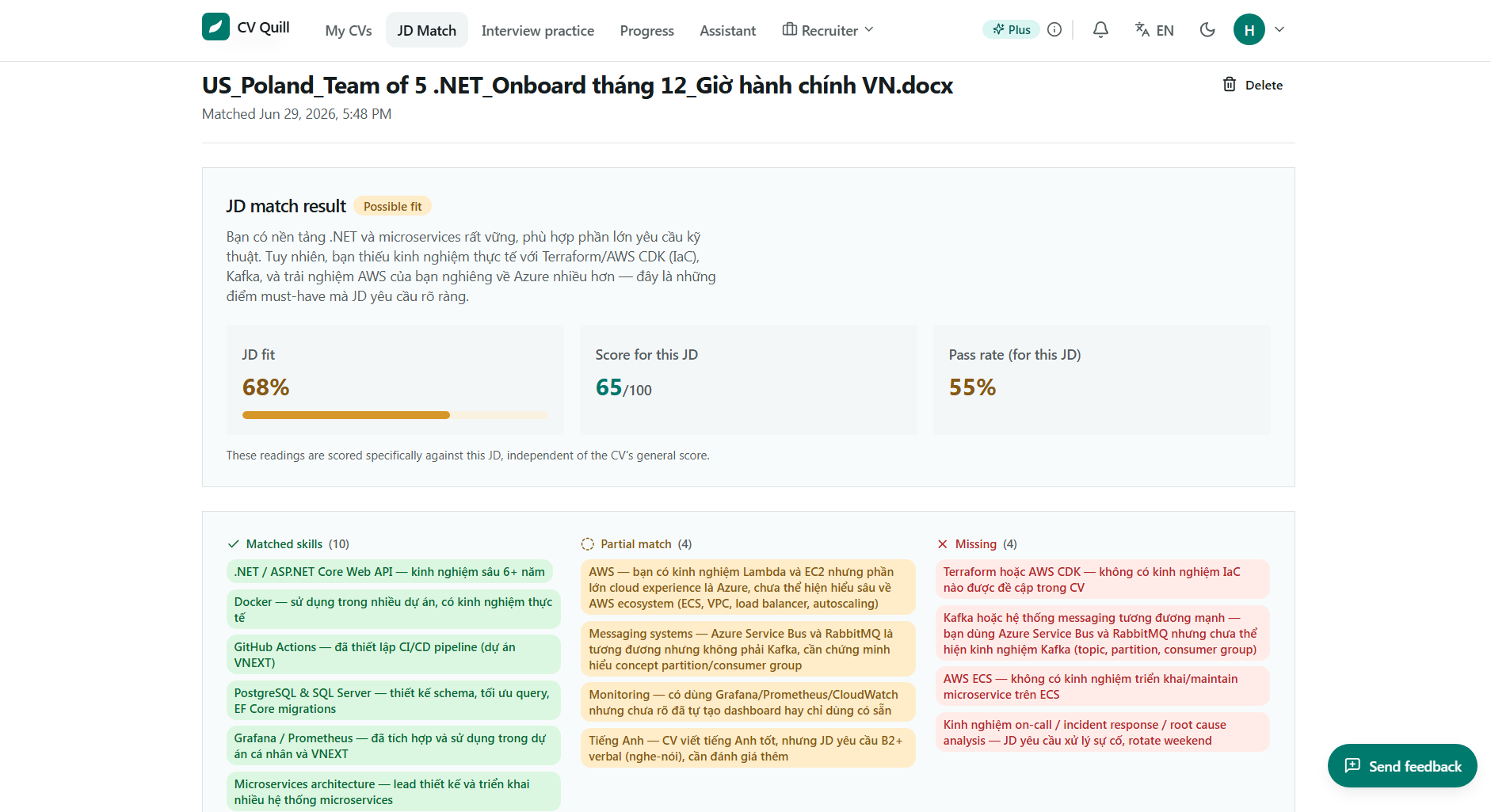The width and height of the screenshot is (1491, 812).
Task: Click the Send feedback button
Action: tap(1402, 765)
